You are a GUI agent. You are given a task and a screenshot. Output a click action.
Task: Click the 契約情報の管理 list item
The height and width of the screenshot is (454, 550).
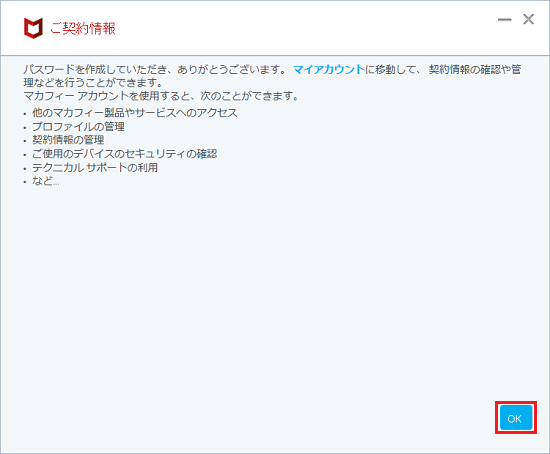click(x=68, y=140)
